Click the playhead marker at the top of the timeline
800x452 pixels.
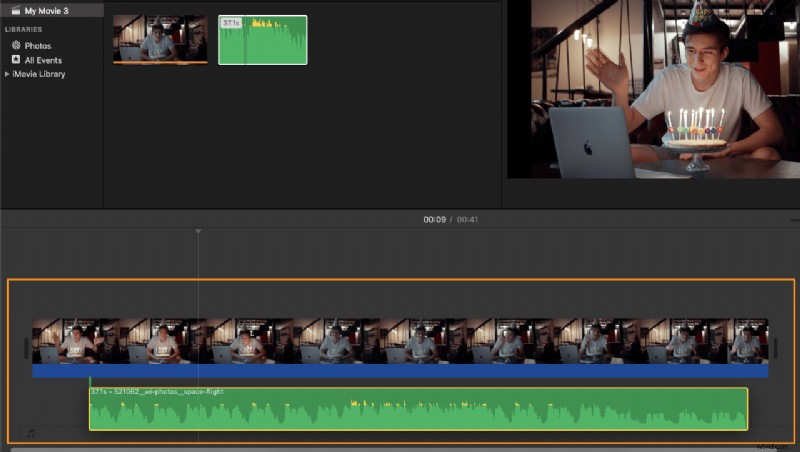[198, 232]
